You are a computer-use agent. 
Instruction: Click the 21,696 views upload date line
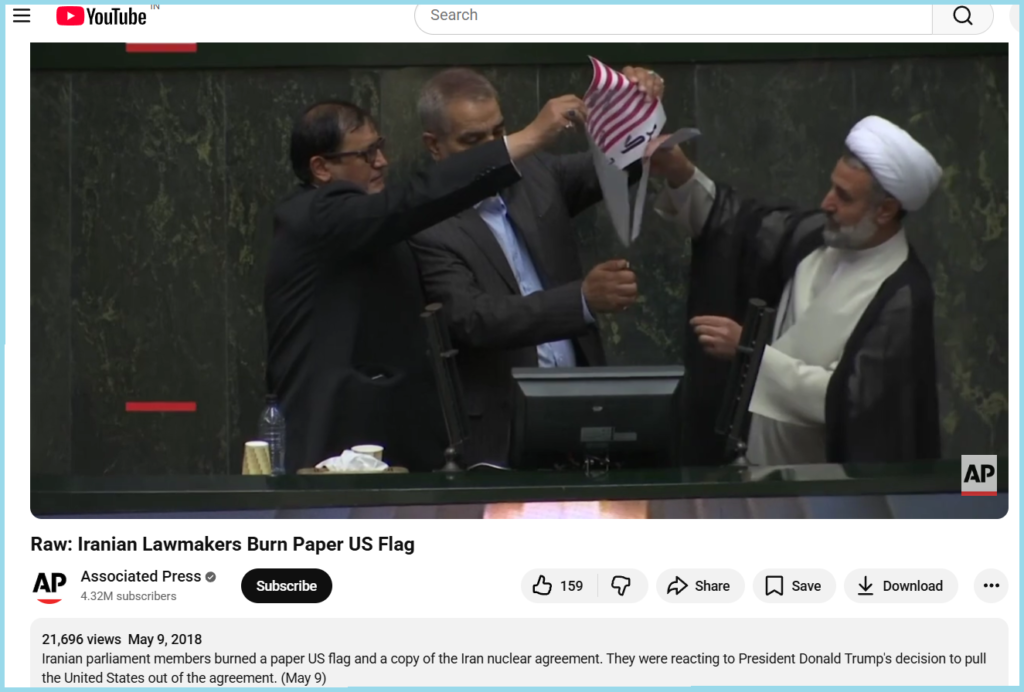[x=121, y=639]
